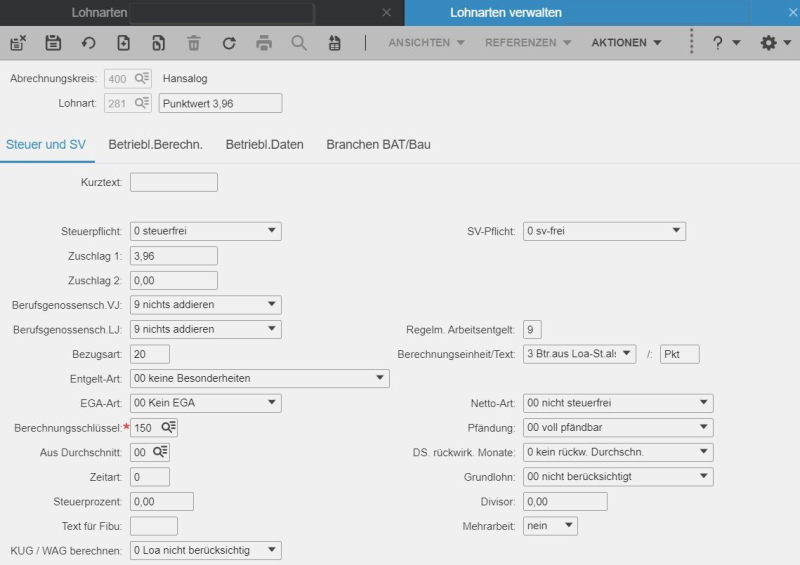
Task: Open the AKTIONEN menu
Action: 626,43
